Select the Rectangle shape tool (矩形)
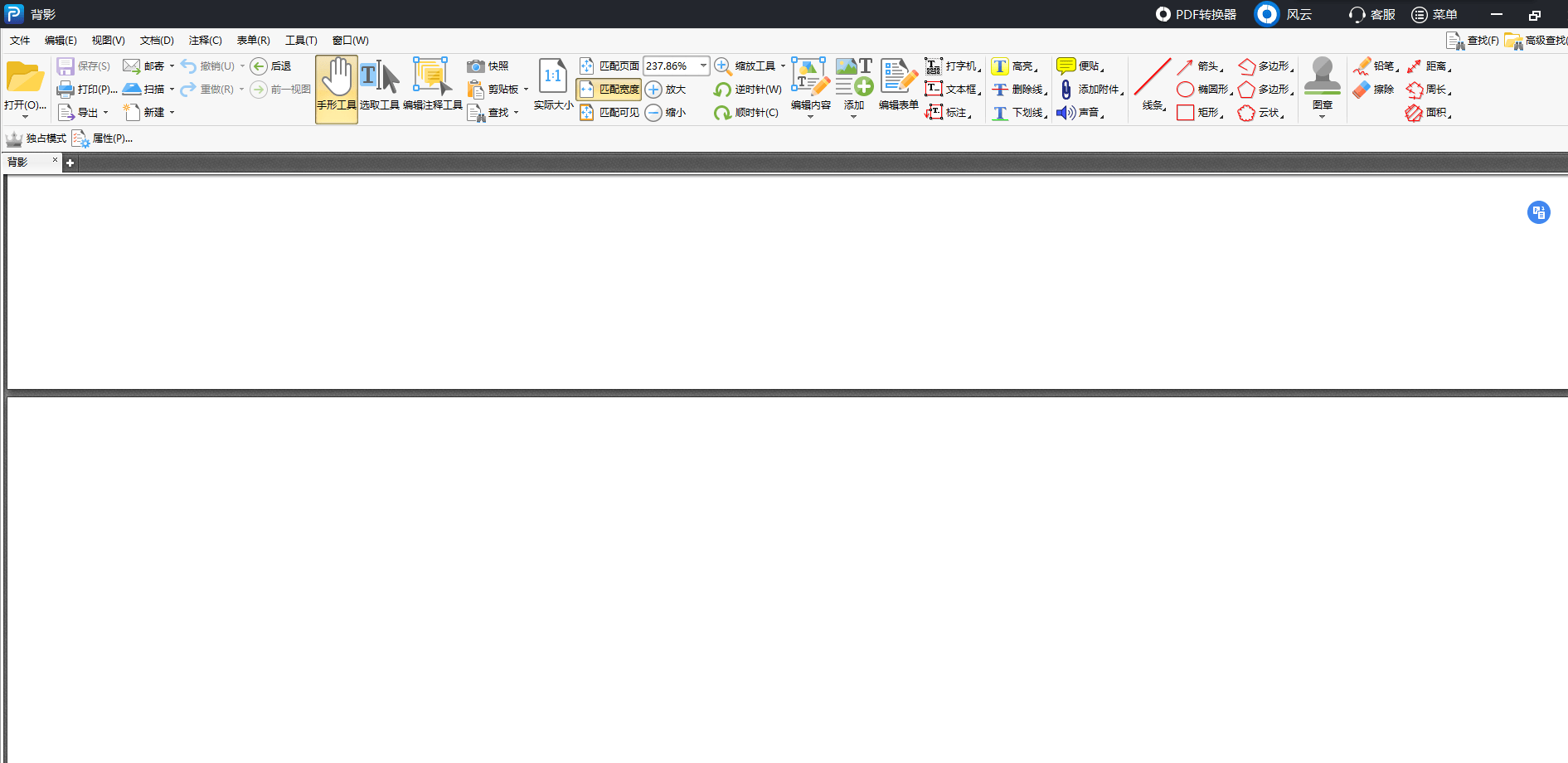Image resolution: width=1568 pixels, height=763 pixels. (1199, 113)
